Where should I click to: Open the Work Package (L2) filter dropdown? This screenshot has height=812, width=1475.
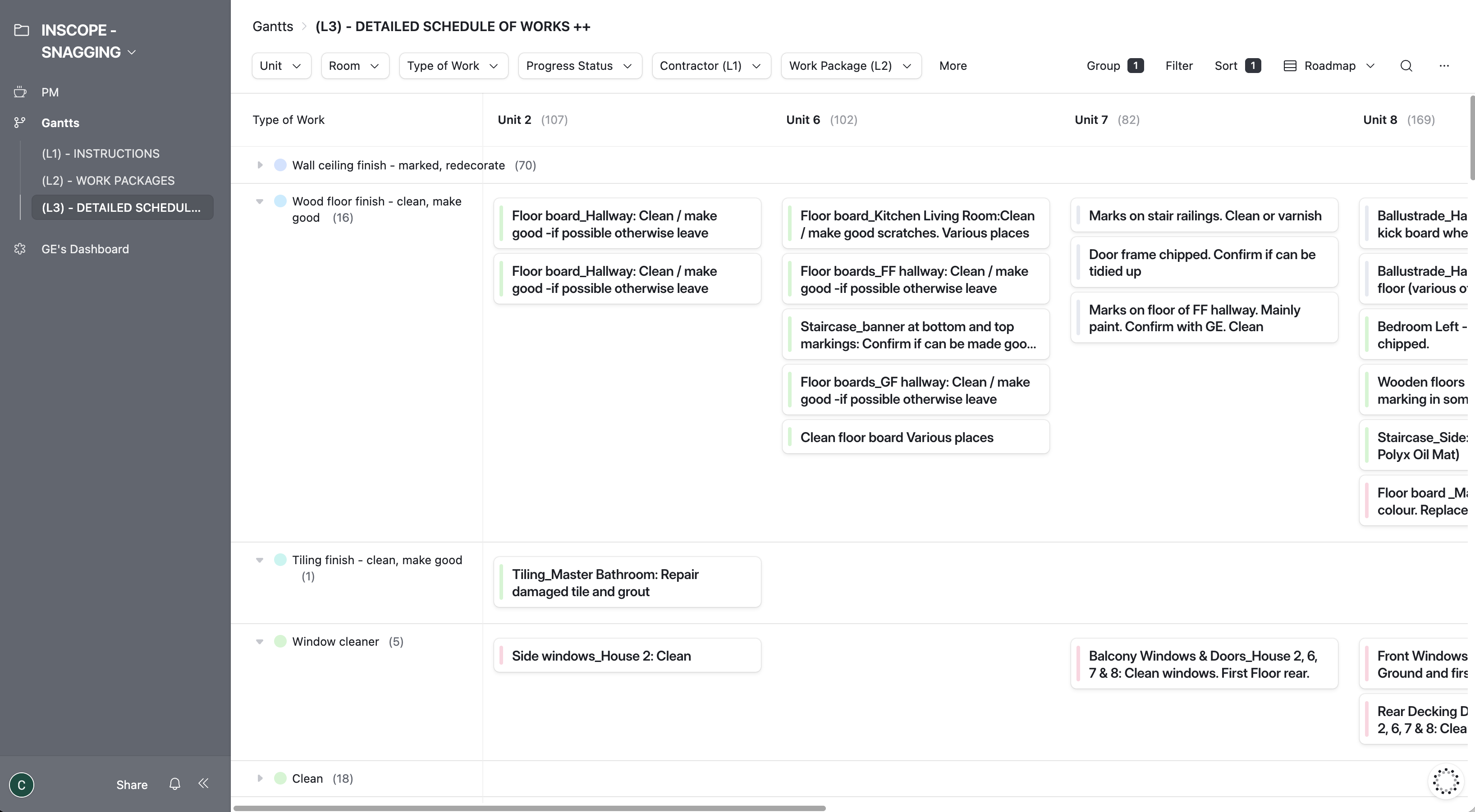(851, 66)
